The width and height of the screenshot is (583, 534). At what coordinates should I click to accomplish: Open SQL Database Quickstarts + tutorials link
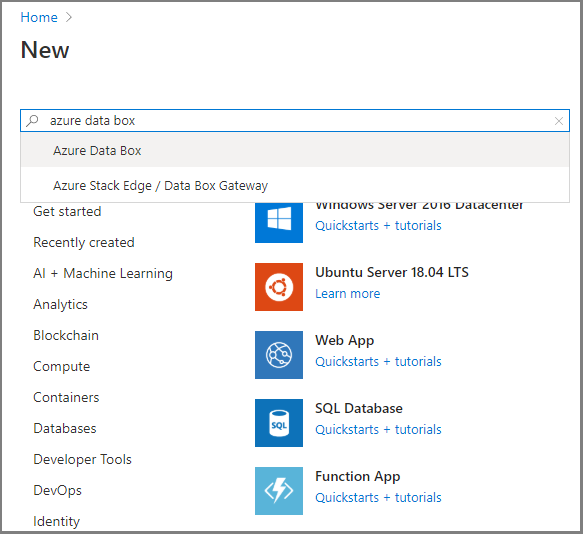point(378,430)
